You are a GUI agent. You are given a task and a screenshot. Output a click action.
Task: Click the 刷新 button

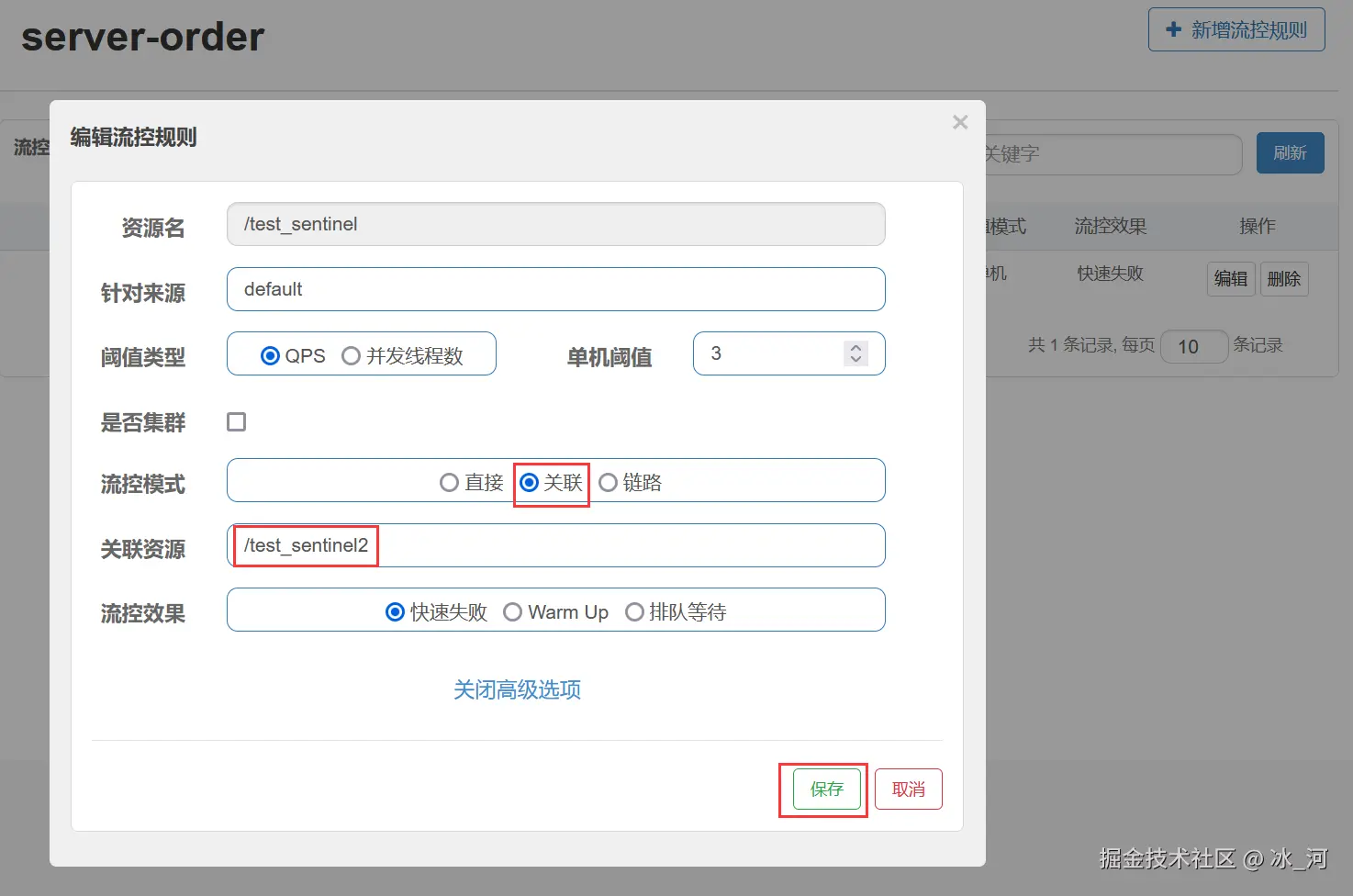(x=1290, y=153)
